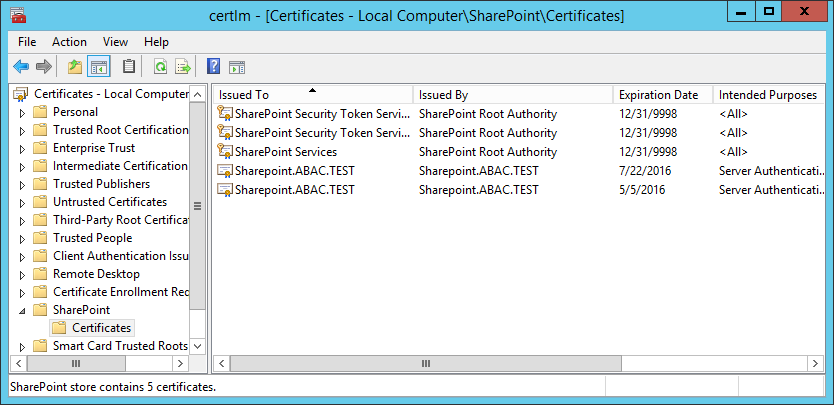The image size is (834, 405).
Task: Click the Export List toolbar icon
Action: (183, 67)
